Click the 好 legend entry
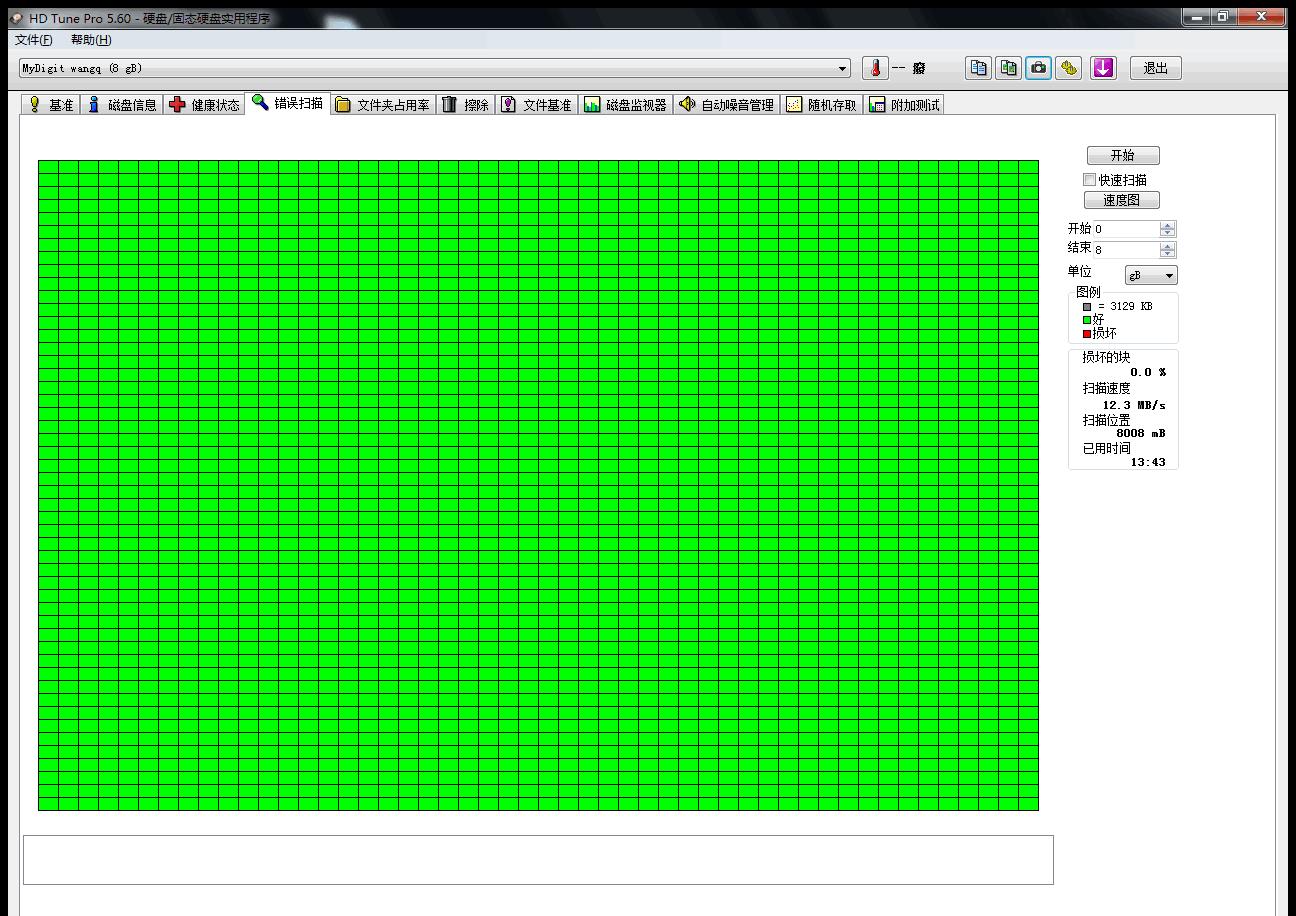1296x916 pixels. (x=1099, y=319)
